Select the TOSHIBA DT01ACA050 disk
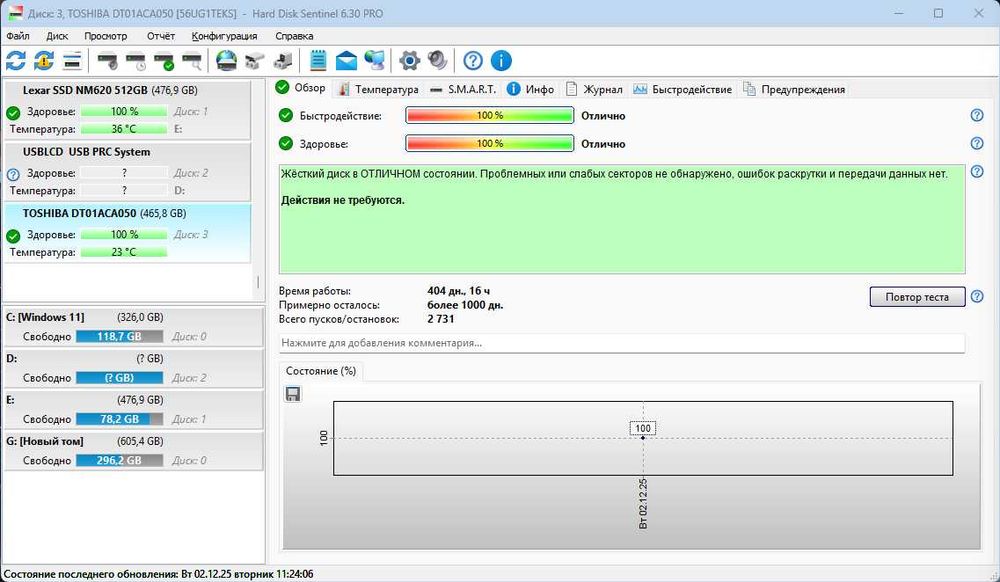Screen dimensions: 1000x582 tap(127, 233)
